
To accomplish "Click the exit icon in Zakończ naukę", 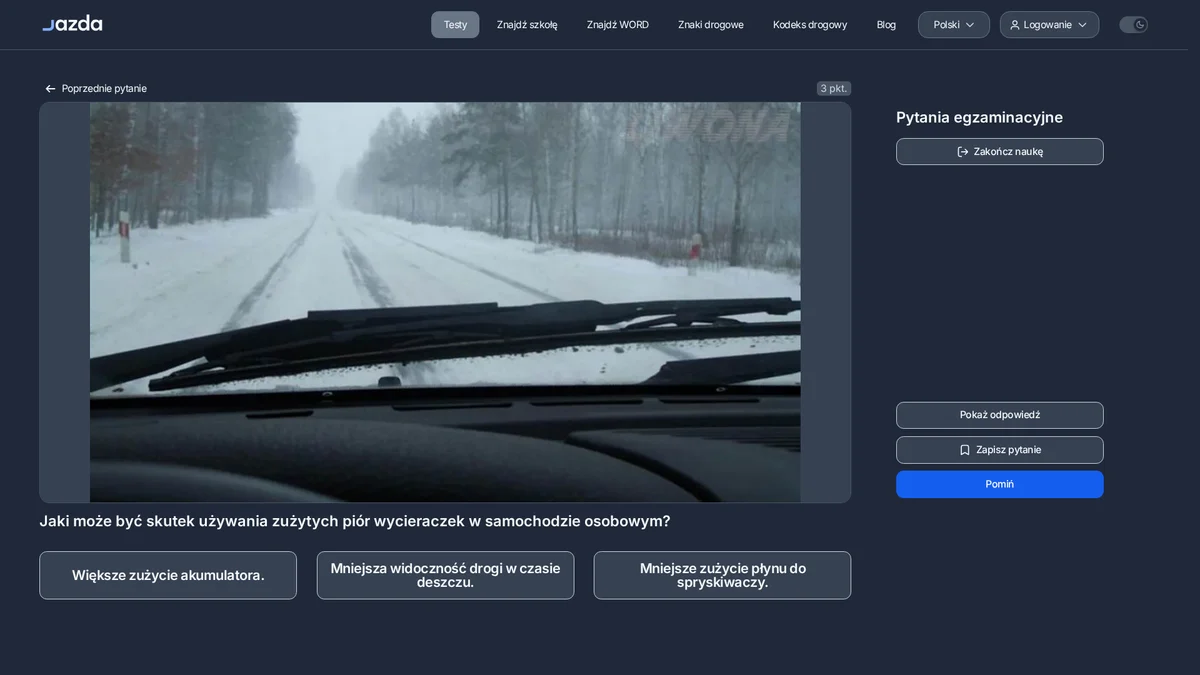I will 963,152.
